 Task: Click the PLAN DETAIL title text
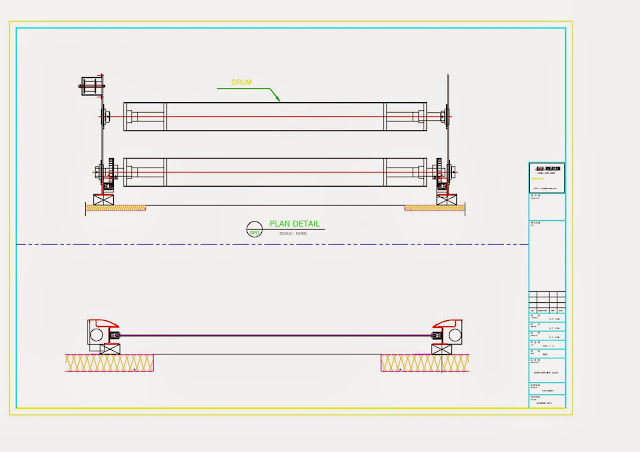click(x=294, y=224)
